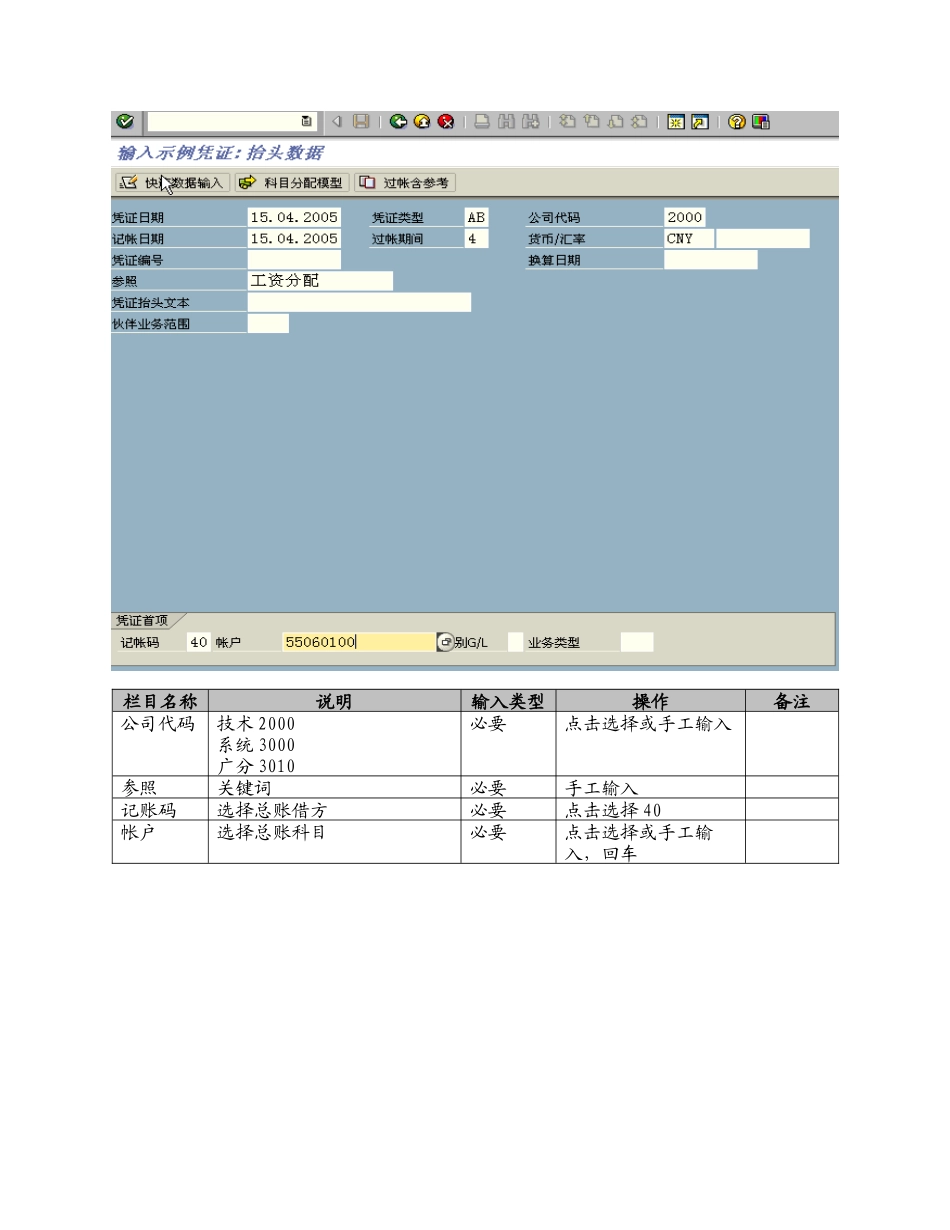950x1230 pixels.
Task: Click the Find binoculars icon
Action: click(x=506, y=122)
